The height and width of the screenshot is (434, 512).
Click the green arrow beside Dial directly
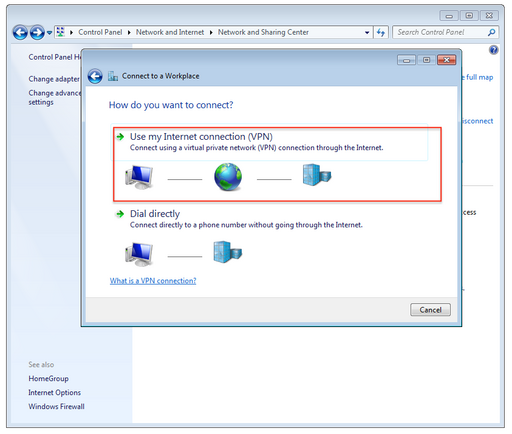[120, 214]
